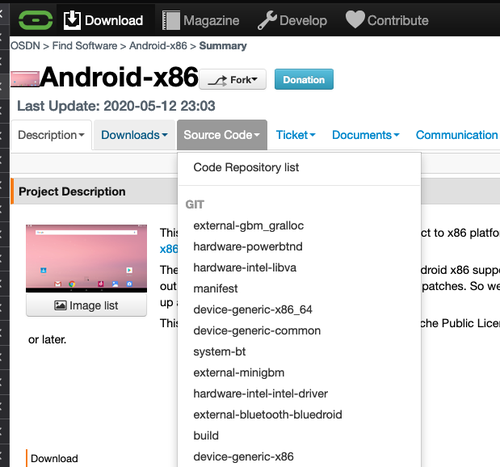
Task: Click the Develop wrench icon
Action: 267,20
